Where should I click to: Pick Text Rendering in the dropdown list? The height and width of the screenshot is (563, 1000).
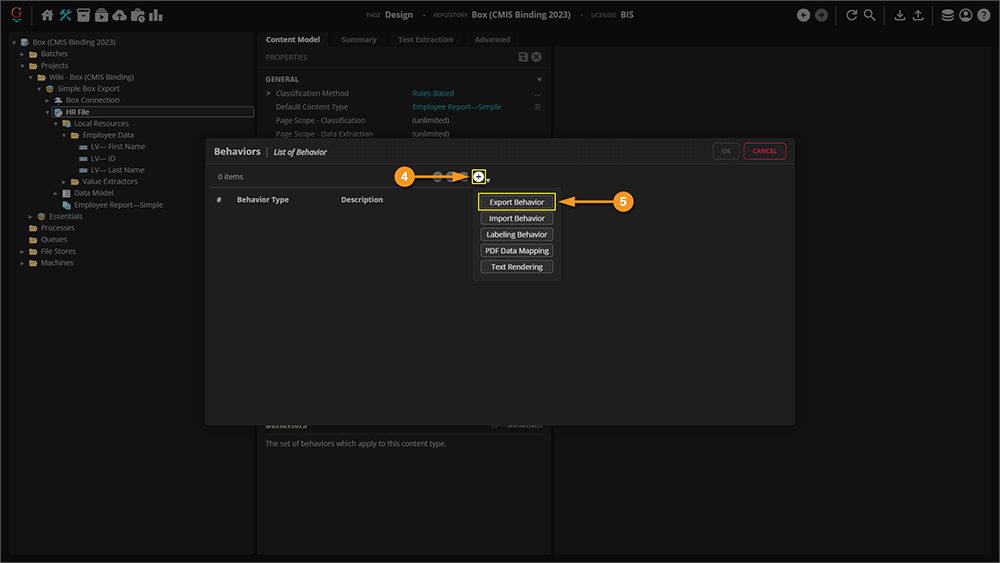pyautogui.click(x=516, y=267)
